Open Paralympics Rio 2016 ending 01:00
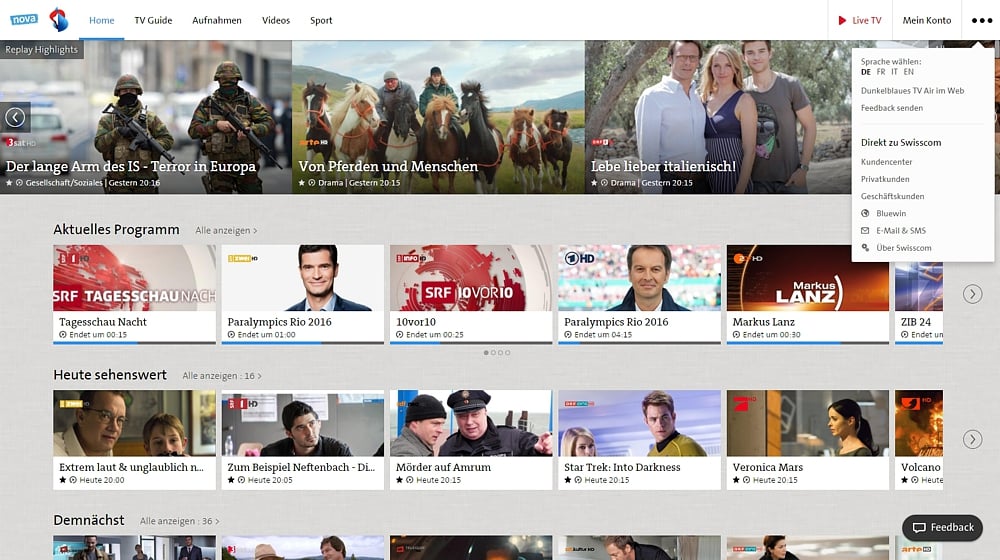The height and width of the screenshot is (560, 1000). 303,295
